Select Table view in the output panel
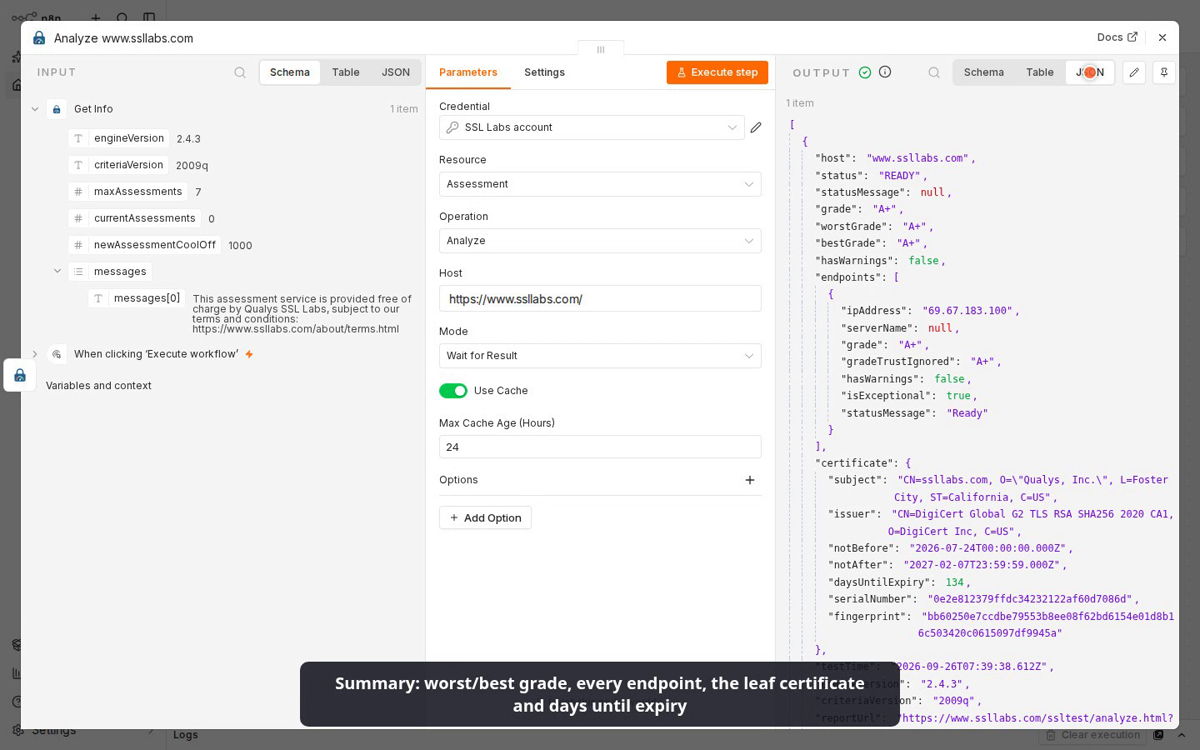Viewport: 1200px width, 750px height. point(1040,72)
